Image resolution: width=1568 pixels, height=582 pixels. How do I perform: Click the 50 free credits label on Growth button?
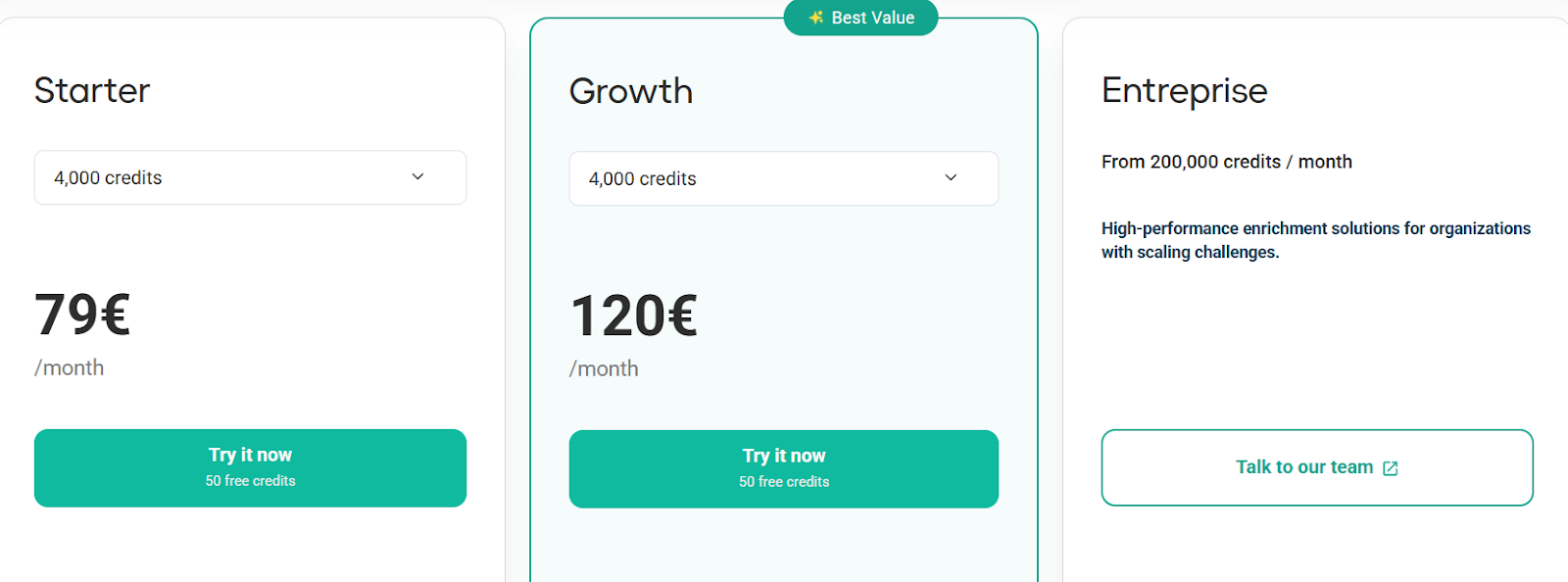tap(783, 482)
